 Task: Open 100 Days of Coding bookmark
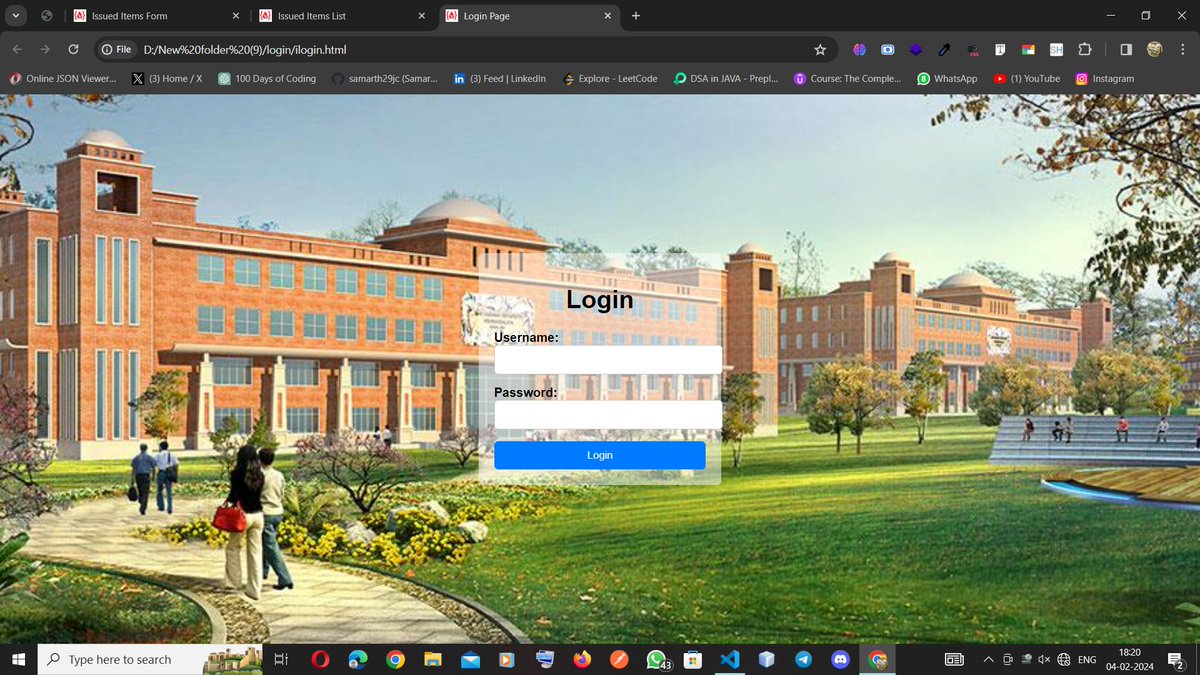click(267, 78)
